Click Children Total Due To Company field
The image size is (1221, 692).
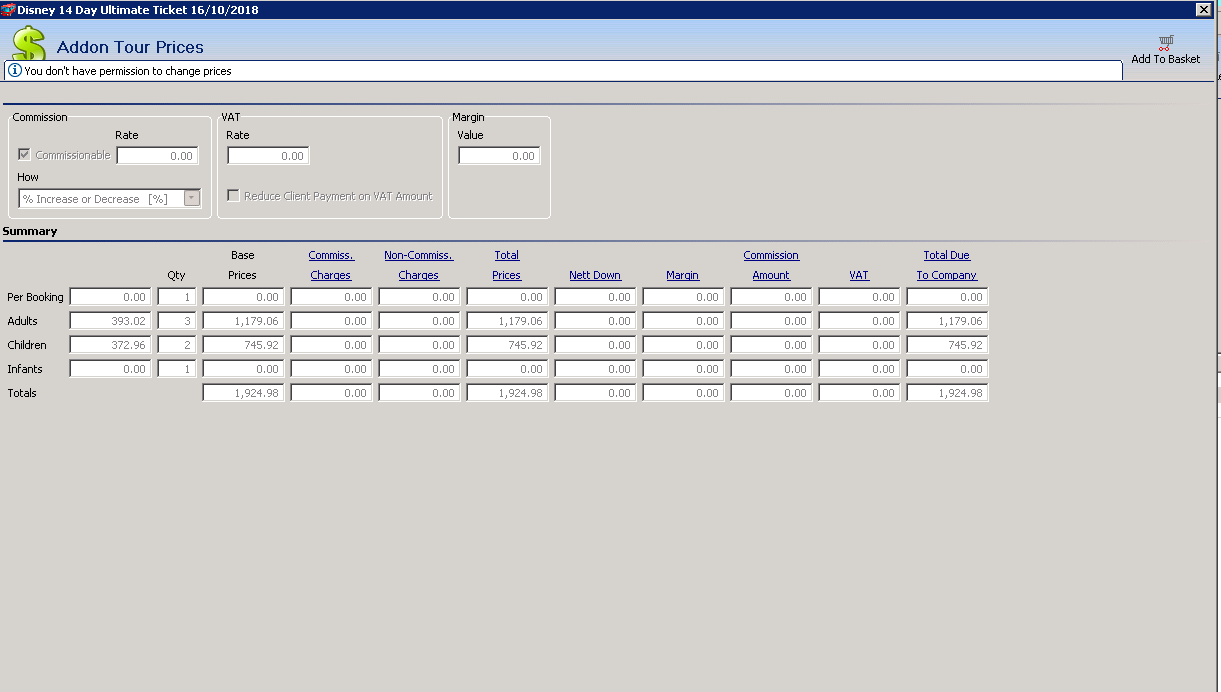947,345
